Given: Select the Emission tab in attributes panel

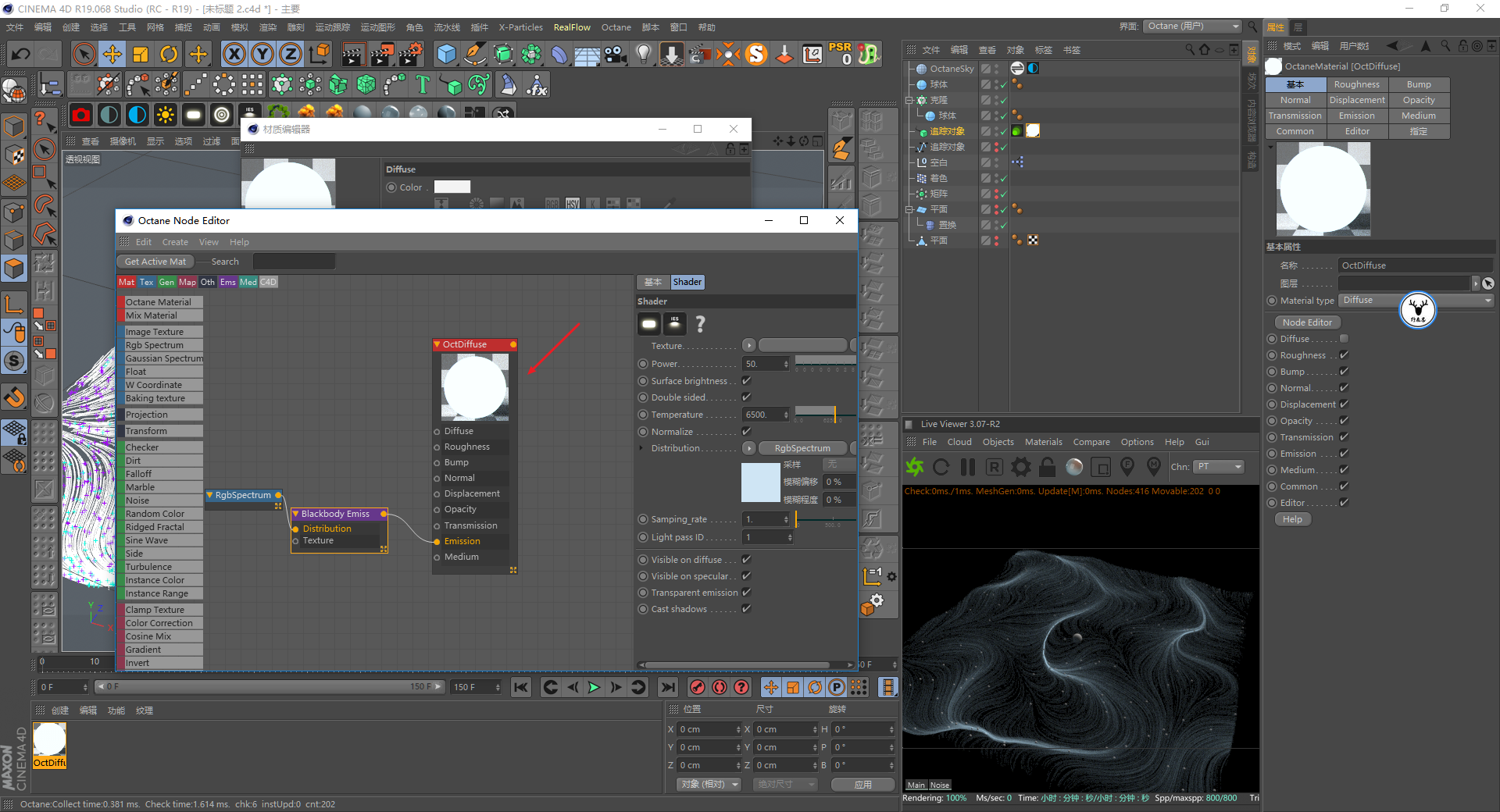Looking at the screenshot, I should [x=1356, y=116].
